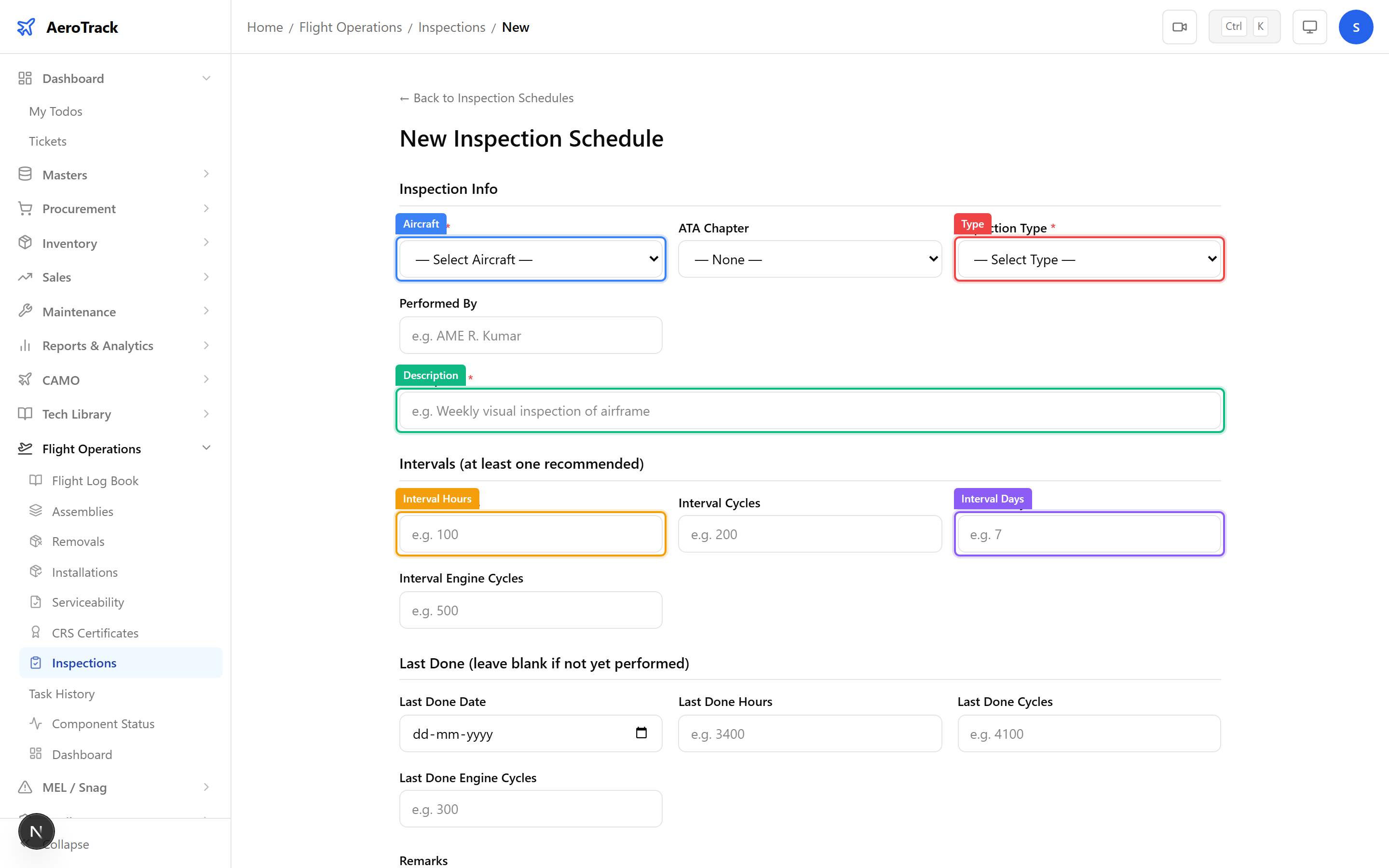1389x868 pixels.
Task: Expand the Maintenance menu chevron
Action: 206,311
